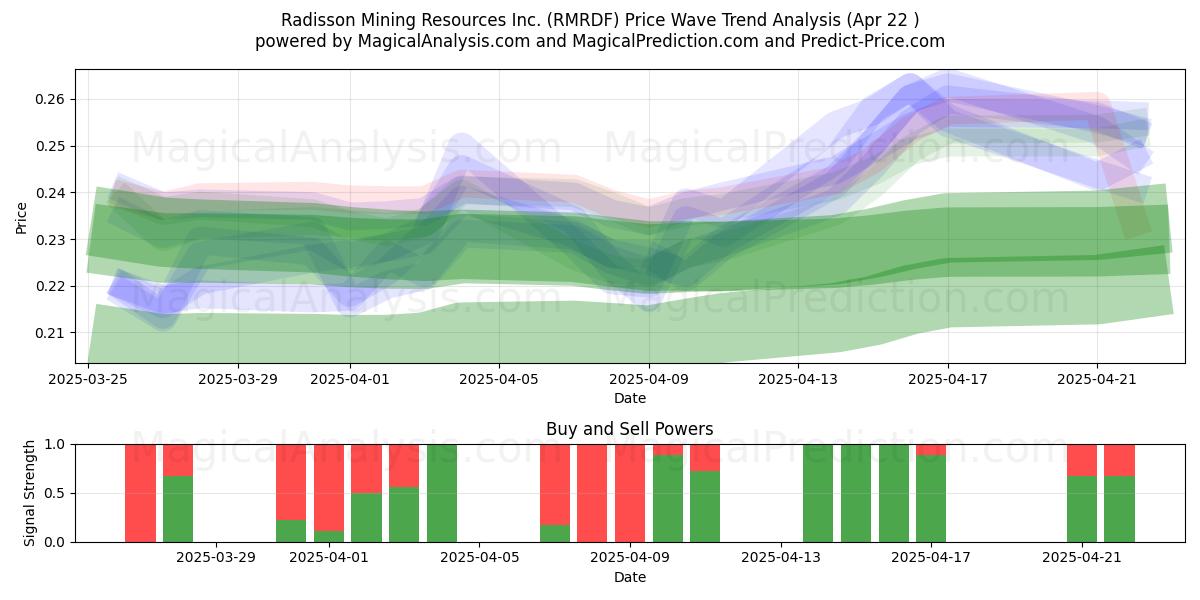Click the signal bar above the 2025-04-21 tick
Viewport: 1200px width, 600px height.
pos(1082,493)
